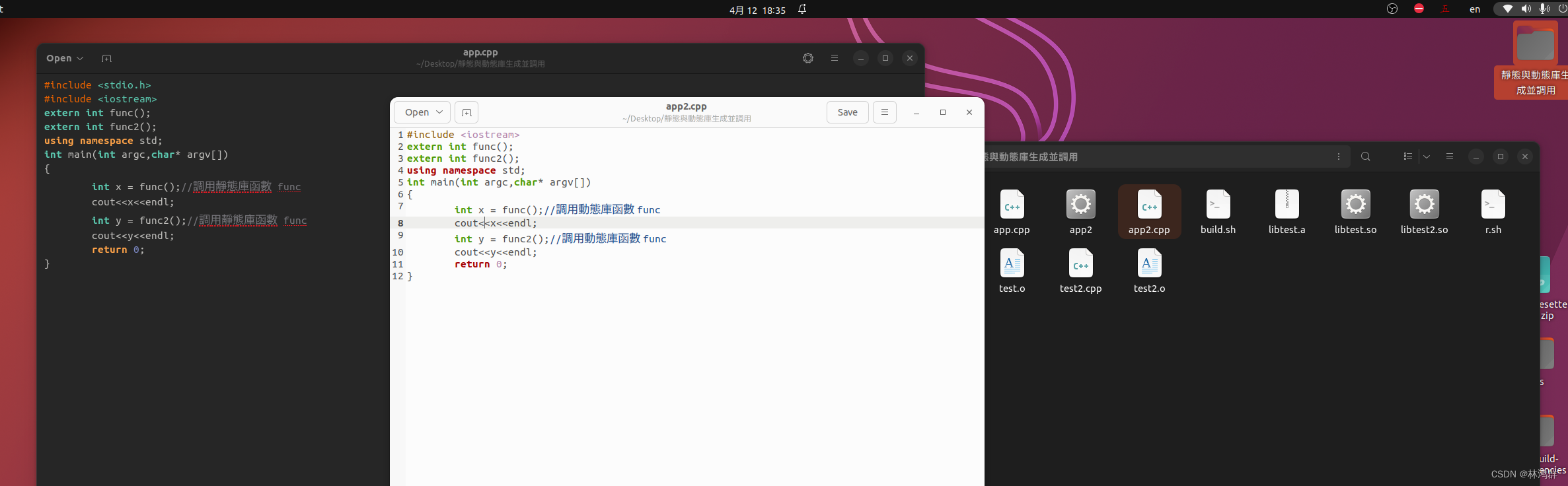The image size is (1568, 486).
Task: Click the app2.cpp window title
Action: (686, 106)
